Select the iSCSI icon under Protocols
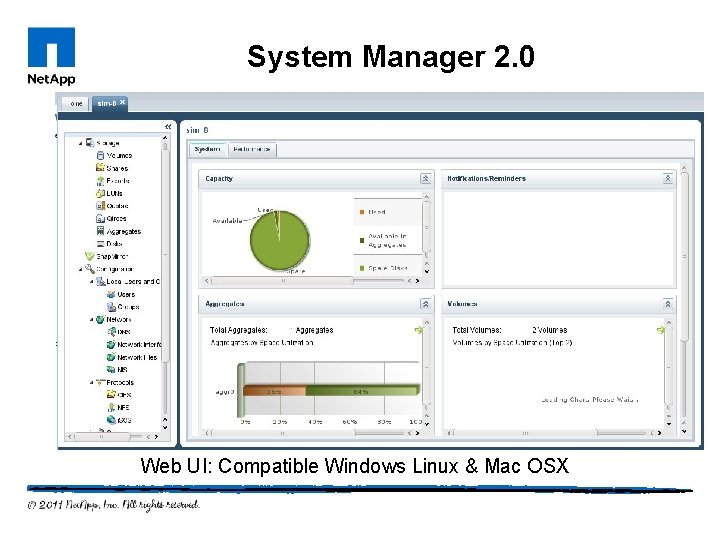The height and width of the screenshot is (540, 720). click(x=111, y=420)
